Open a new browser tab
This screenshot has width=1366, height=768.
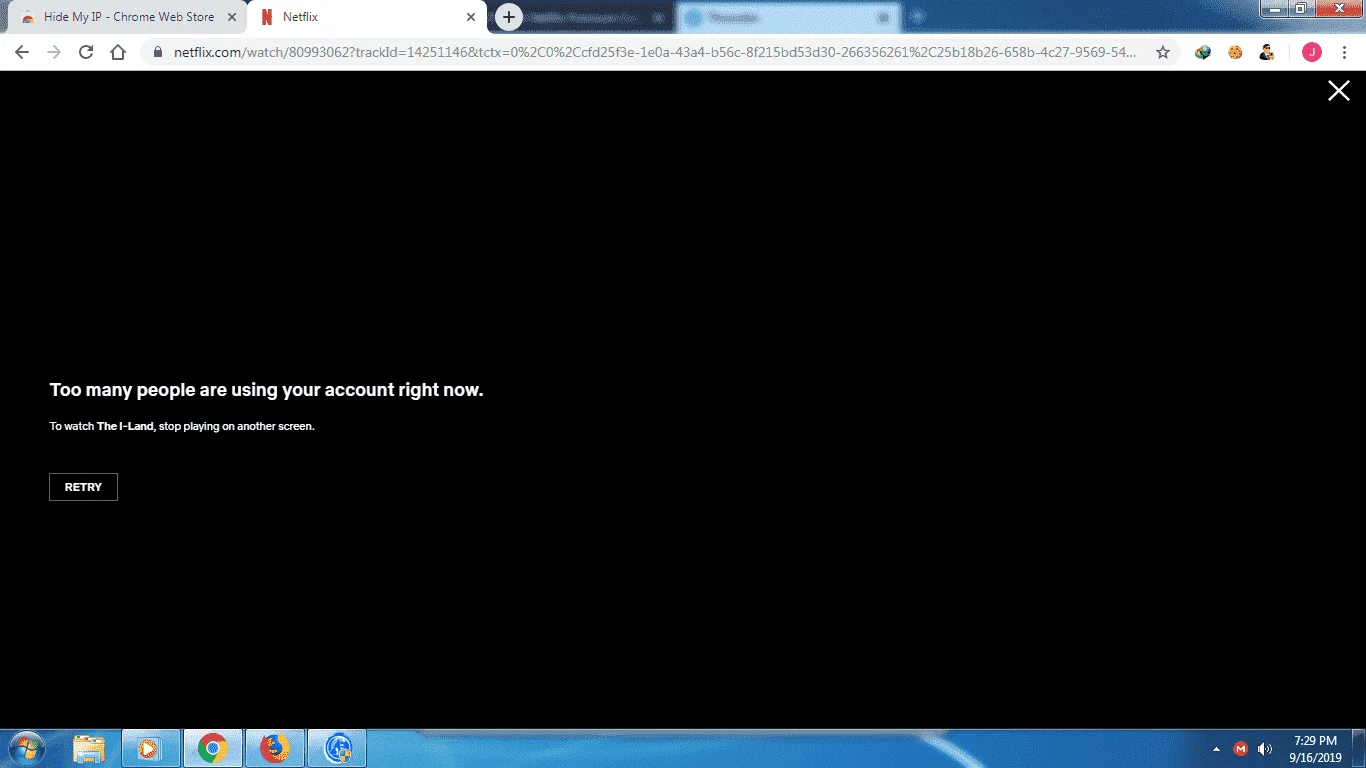[x=509, y=17]
